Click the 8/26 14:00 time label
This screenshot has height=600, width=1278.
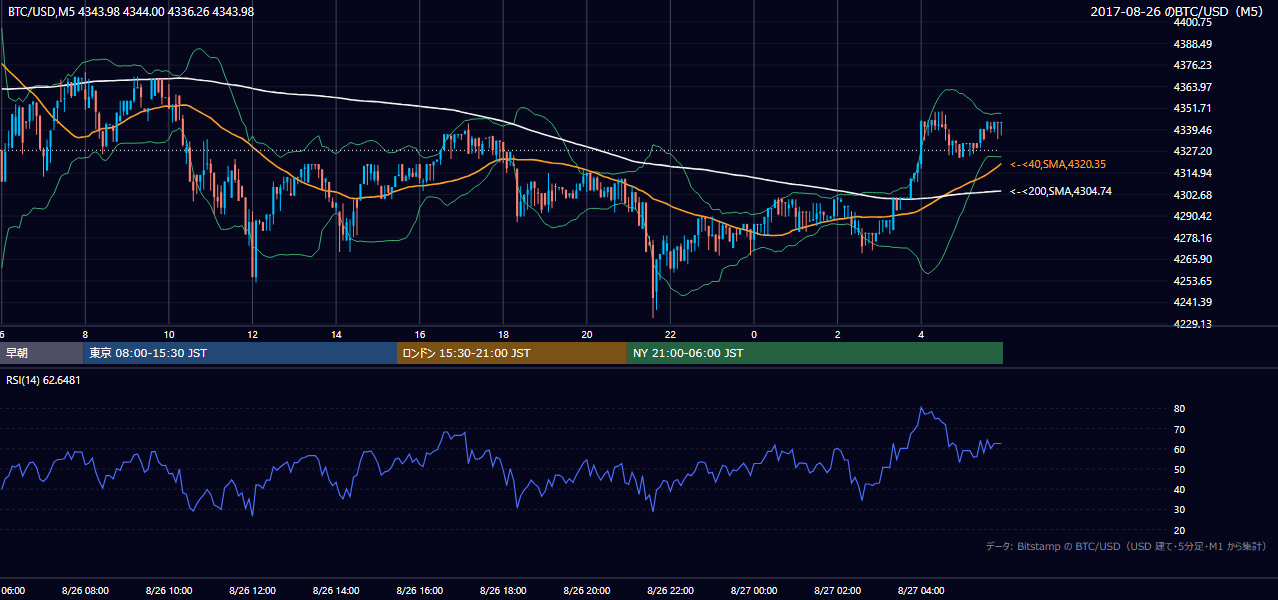click(x=336, y=591)
